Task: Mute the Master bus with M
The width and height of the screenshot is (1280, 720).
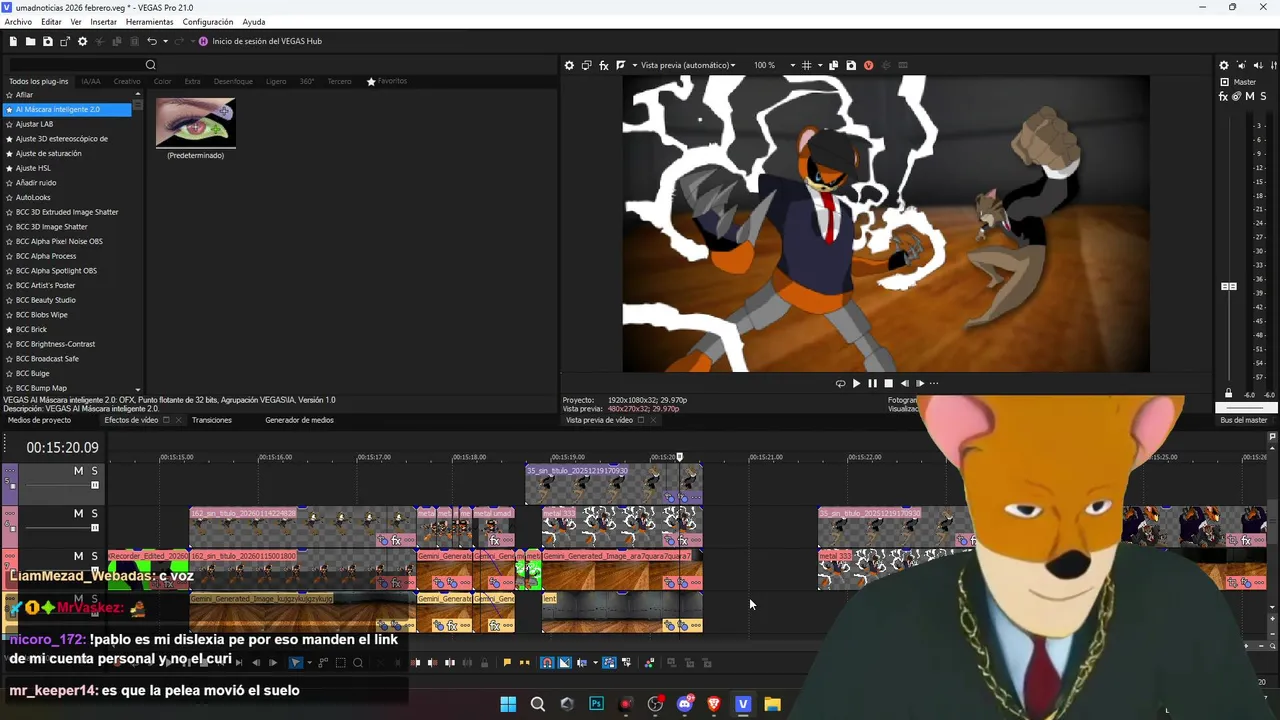Action: tap(1250, 96)
